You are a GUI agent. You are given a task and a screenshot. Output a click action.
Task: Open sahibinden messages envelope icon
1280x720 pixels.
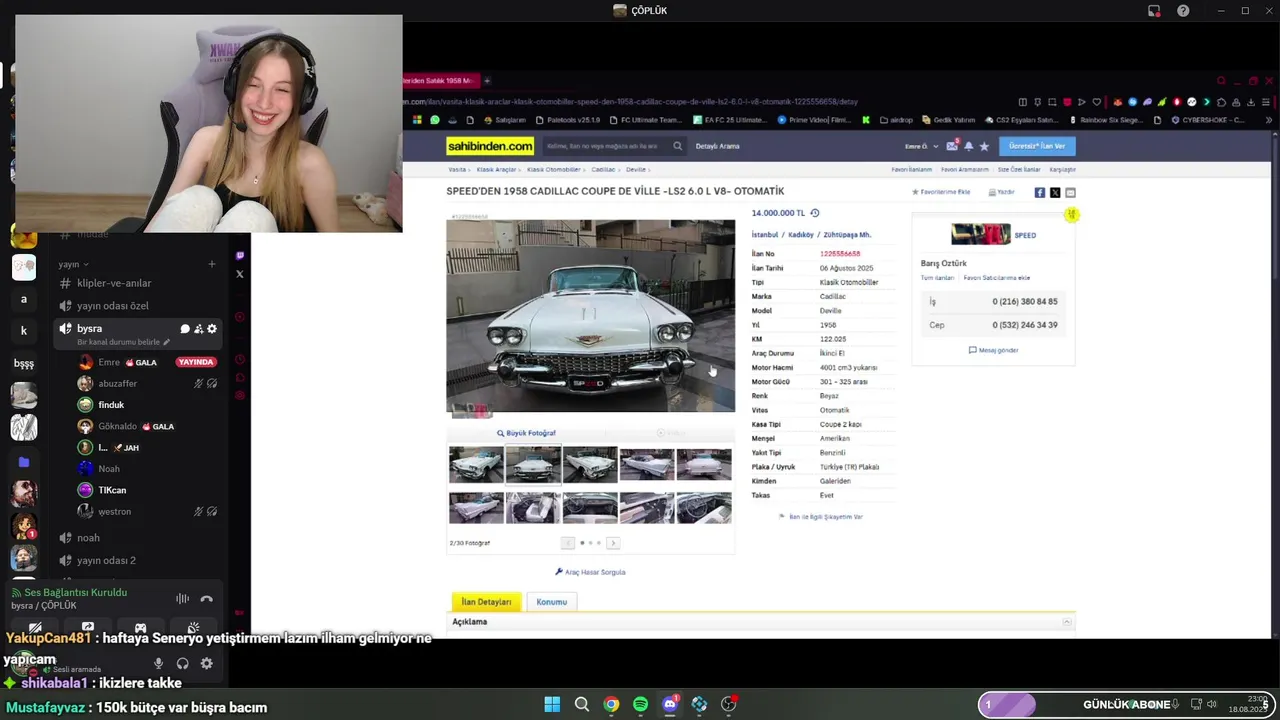[x=952, y=146]
